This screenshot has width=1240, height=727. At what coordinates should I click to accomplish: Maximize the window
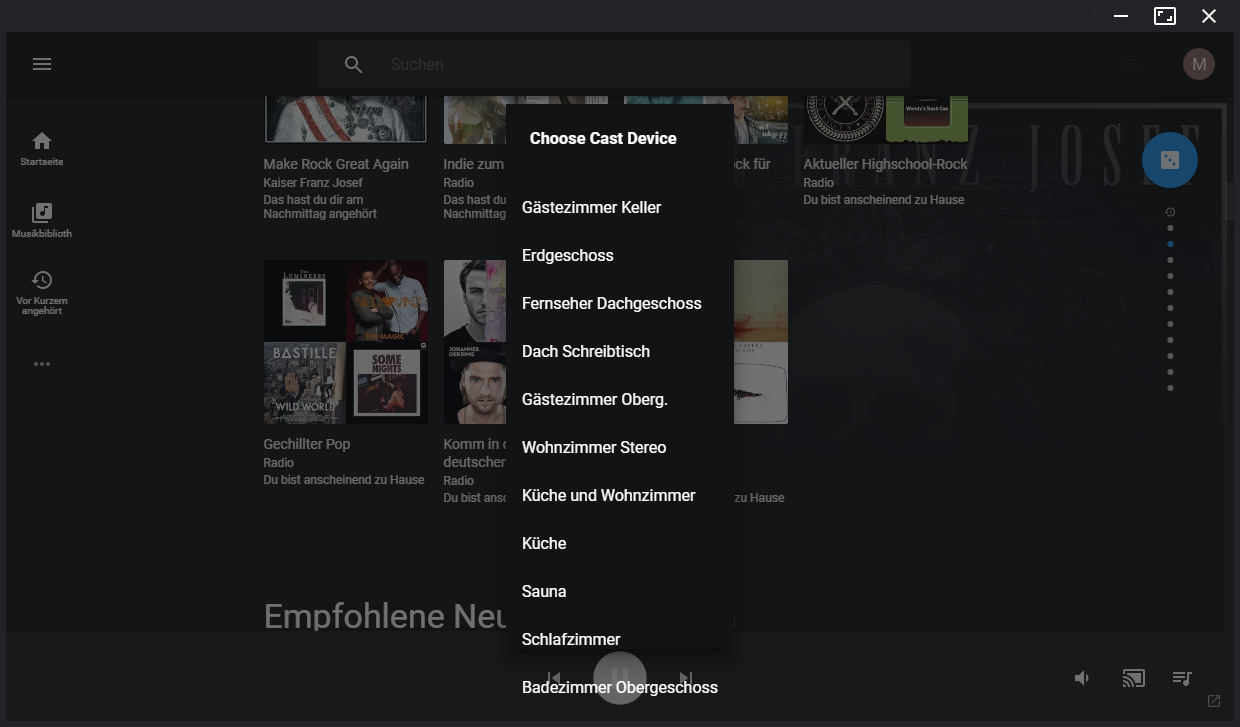tap(1165, 16)
